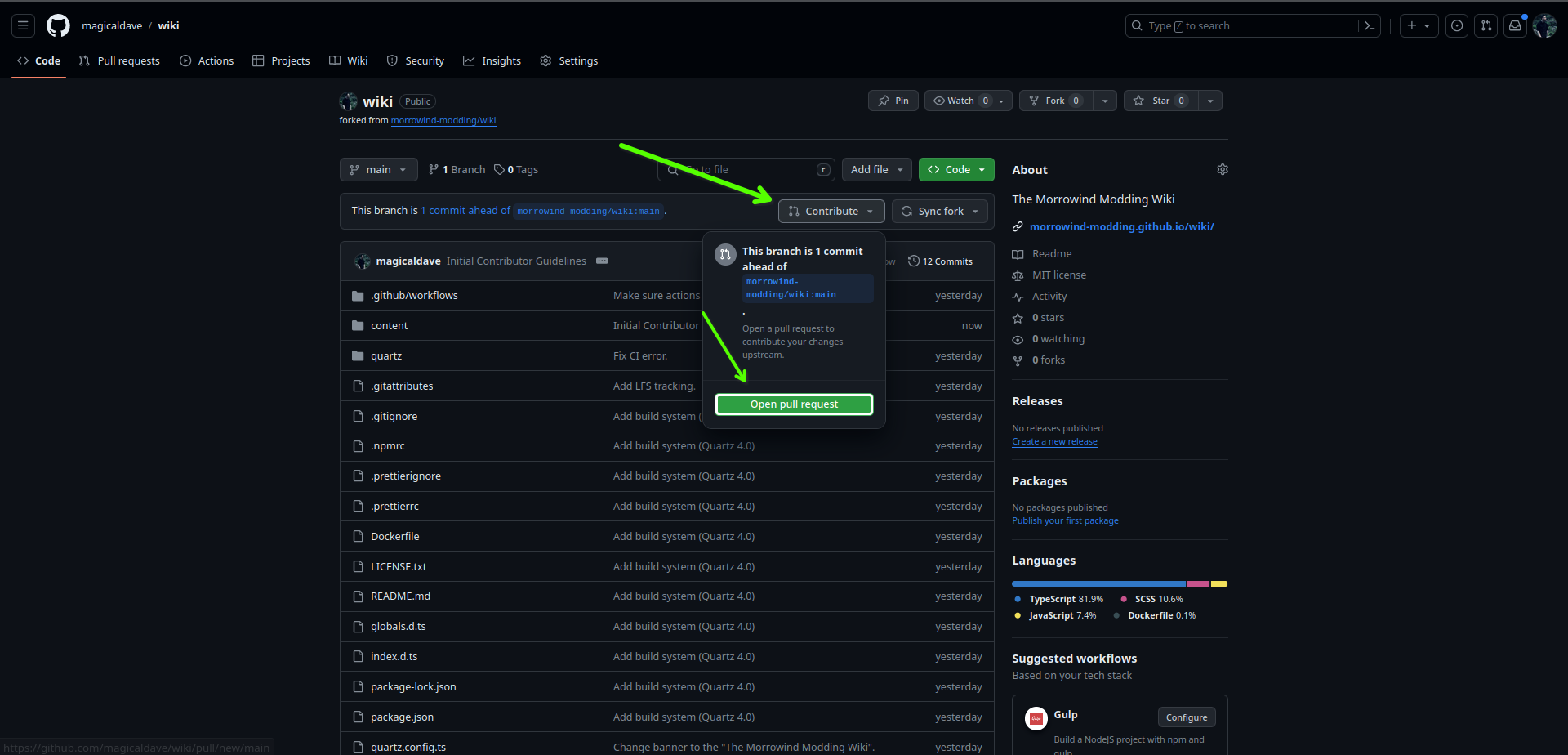1568x755 pixels.
Task: Pin the wiki repository
Action: [x=893, y=101]
